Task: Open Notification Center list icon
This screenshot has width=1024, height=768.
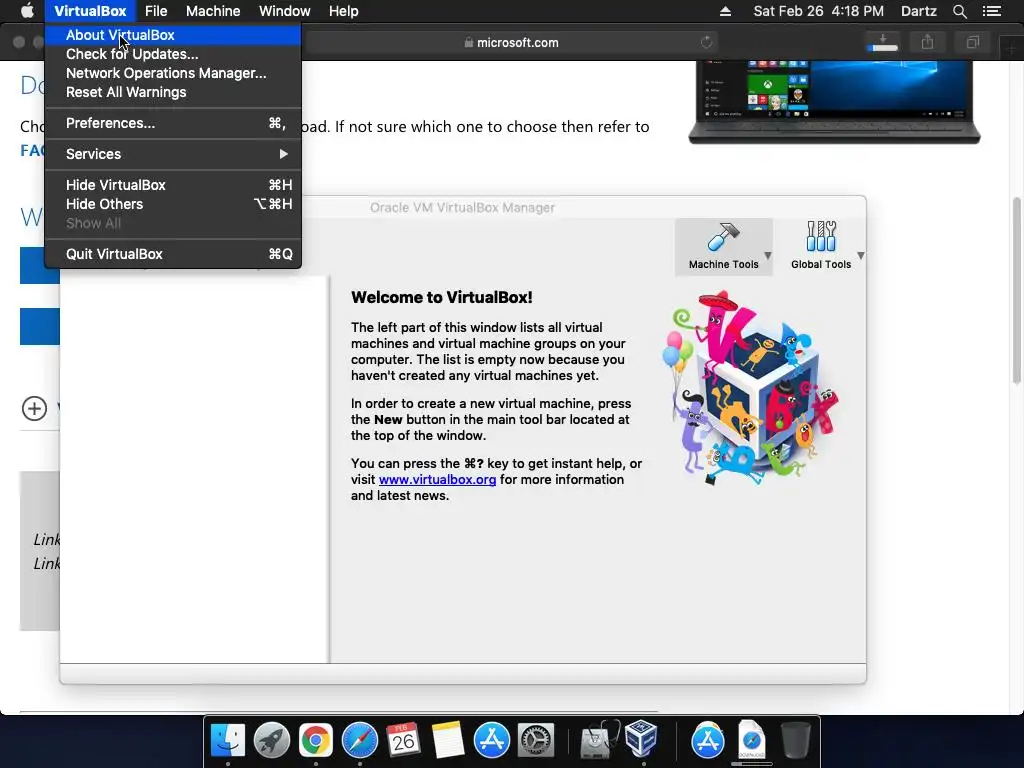Action: click(x=992, y=11)
